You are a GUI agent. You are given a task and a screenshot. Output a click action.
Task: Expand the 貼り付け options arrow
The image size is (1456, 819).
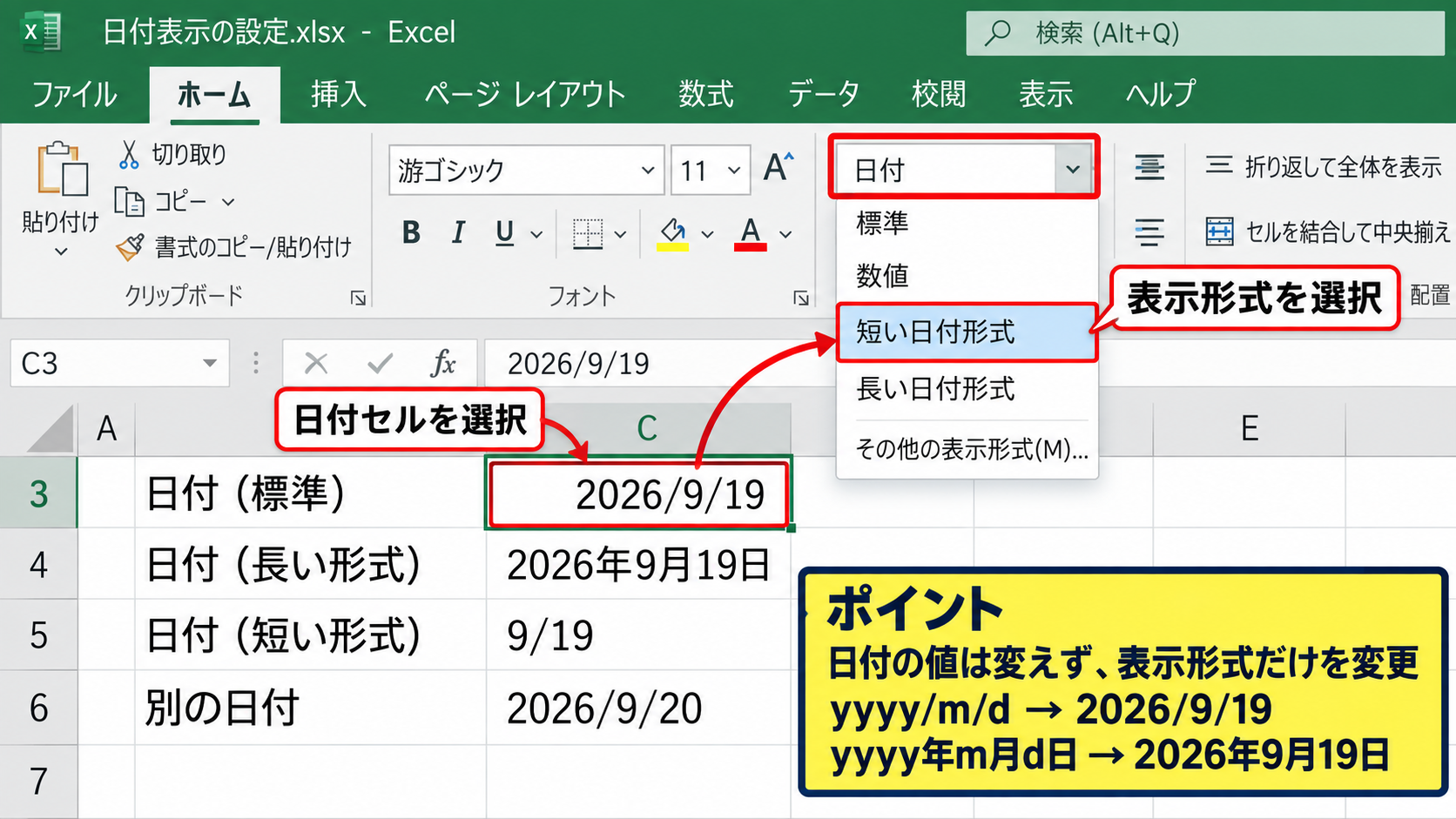(x=61, y=252)
